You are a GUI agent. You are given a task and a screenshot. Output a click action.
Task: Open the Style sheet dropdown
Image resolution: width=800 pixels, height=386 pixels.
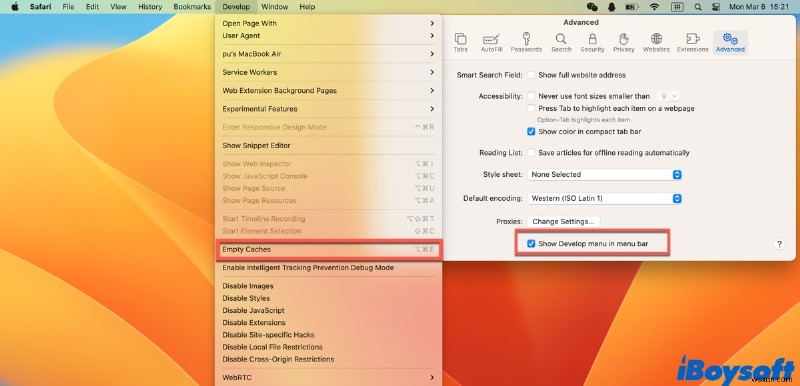coord(605,174)
